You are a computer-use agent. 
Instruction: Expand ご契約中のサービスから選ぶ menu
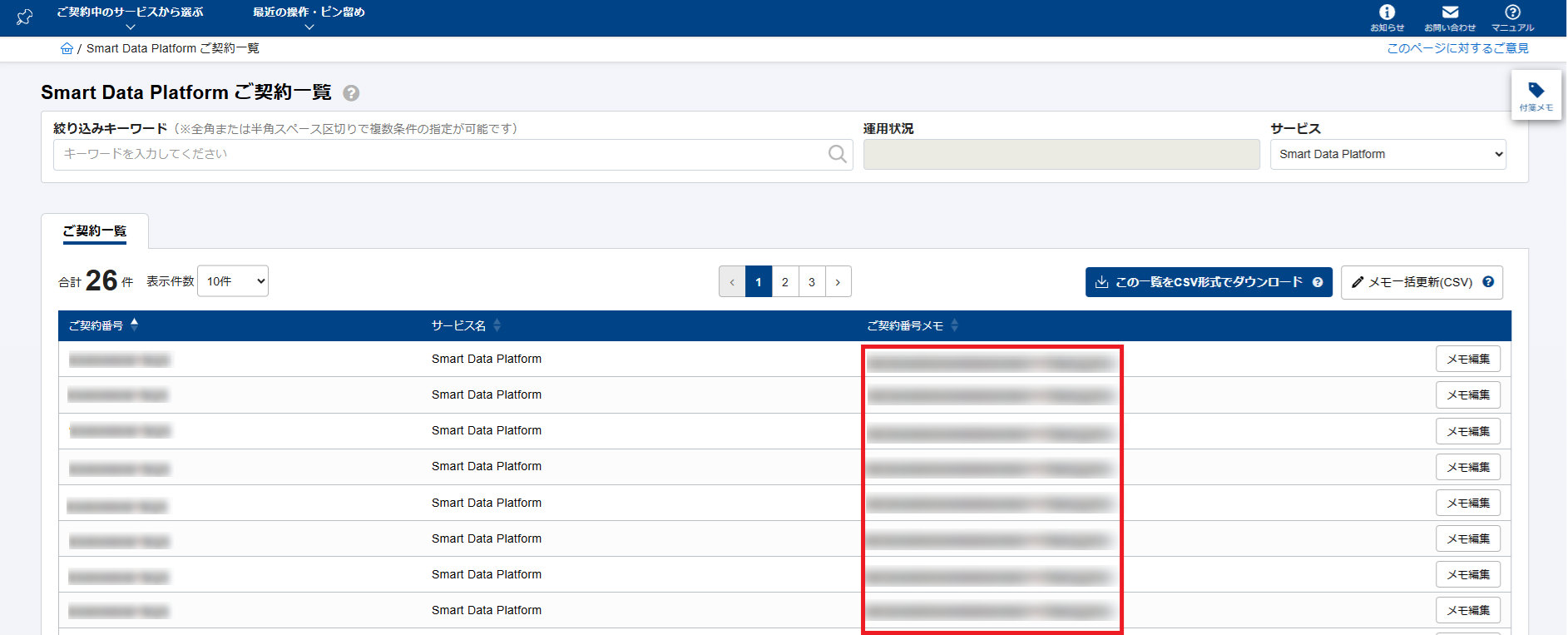point(130,17)
